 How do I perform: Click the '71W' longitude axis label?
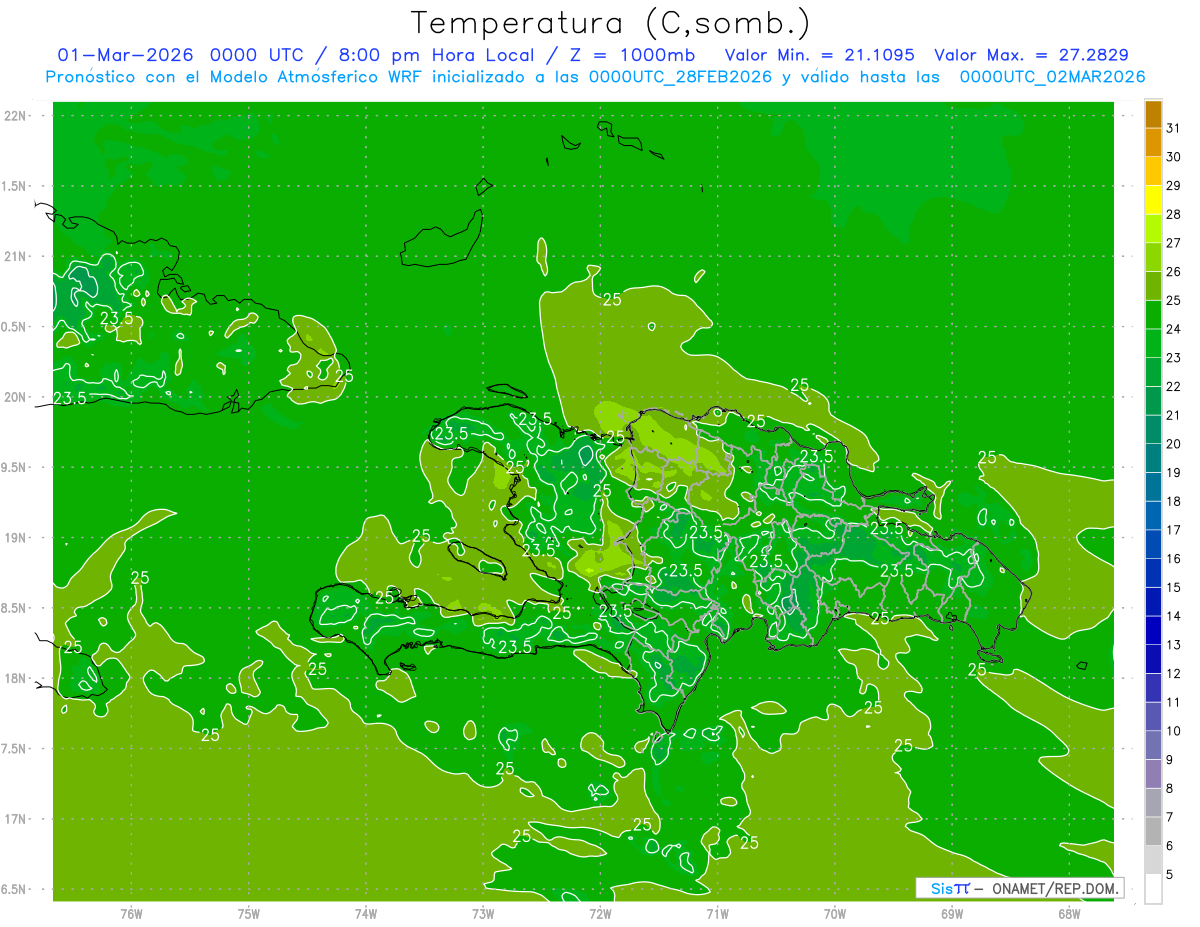717,913
